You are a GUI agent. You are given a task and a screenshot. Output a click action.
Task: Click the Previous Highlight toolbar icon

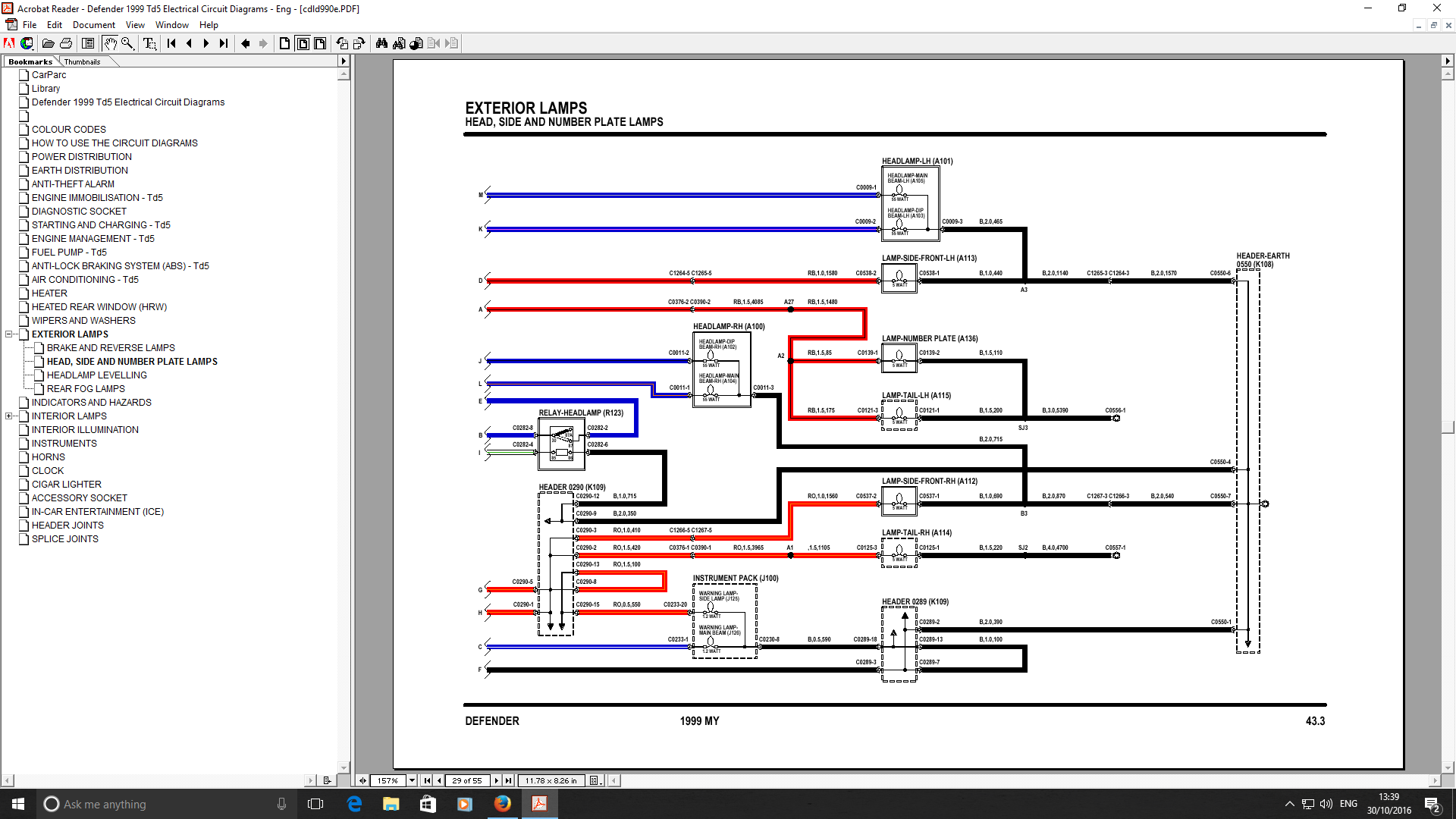[x=434, y=43]
